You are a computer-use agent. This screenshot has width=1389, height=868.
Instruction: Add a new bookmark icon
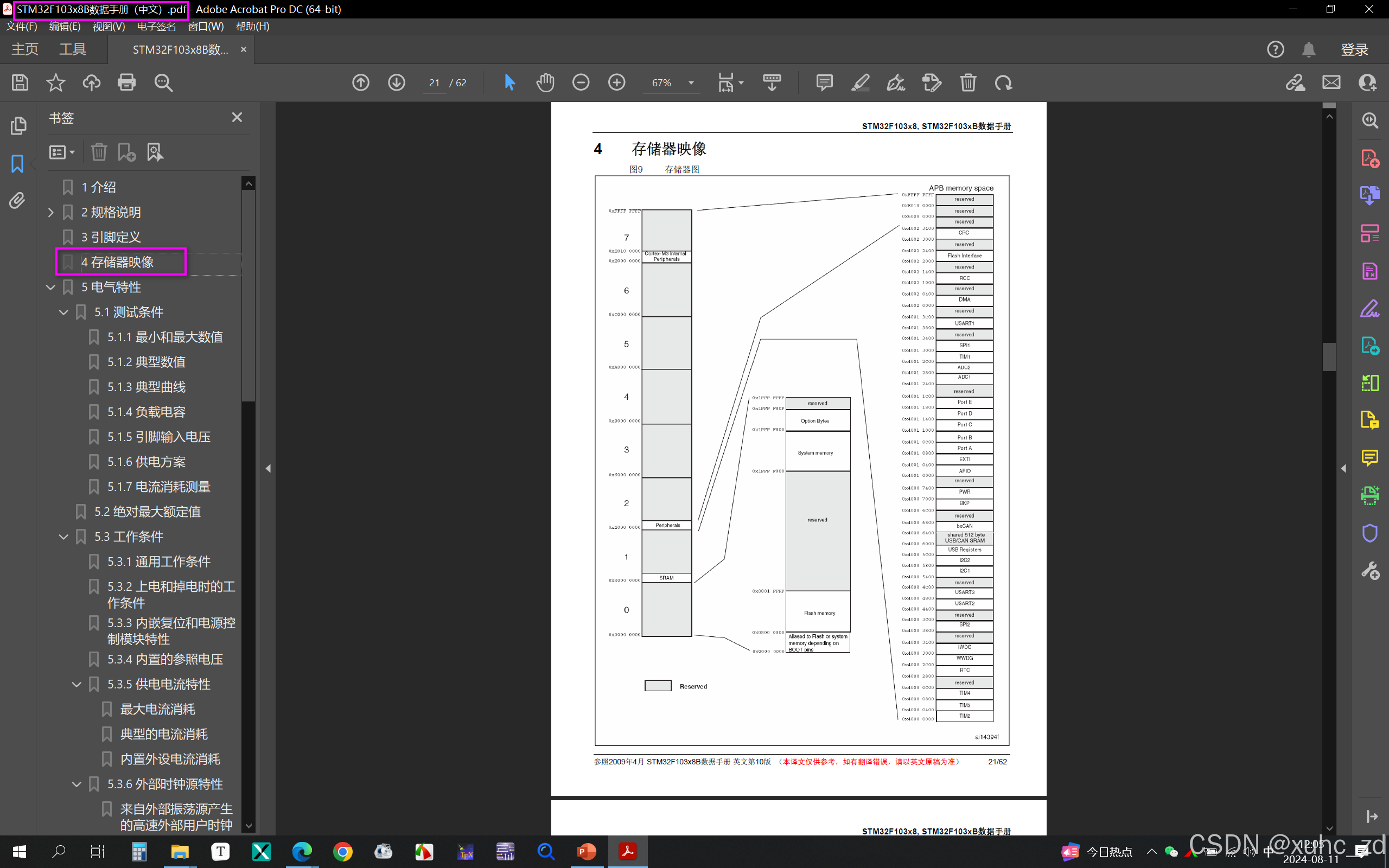[126, 152]
